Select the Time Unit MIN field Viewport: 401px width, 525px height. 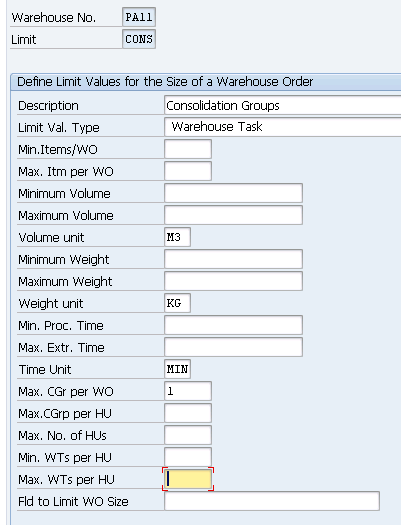coord(177,369)
